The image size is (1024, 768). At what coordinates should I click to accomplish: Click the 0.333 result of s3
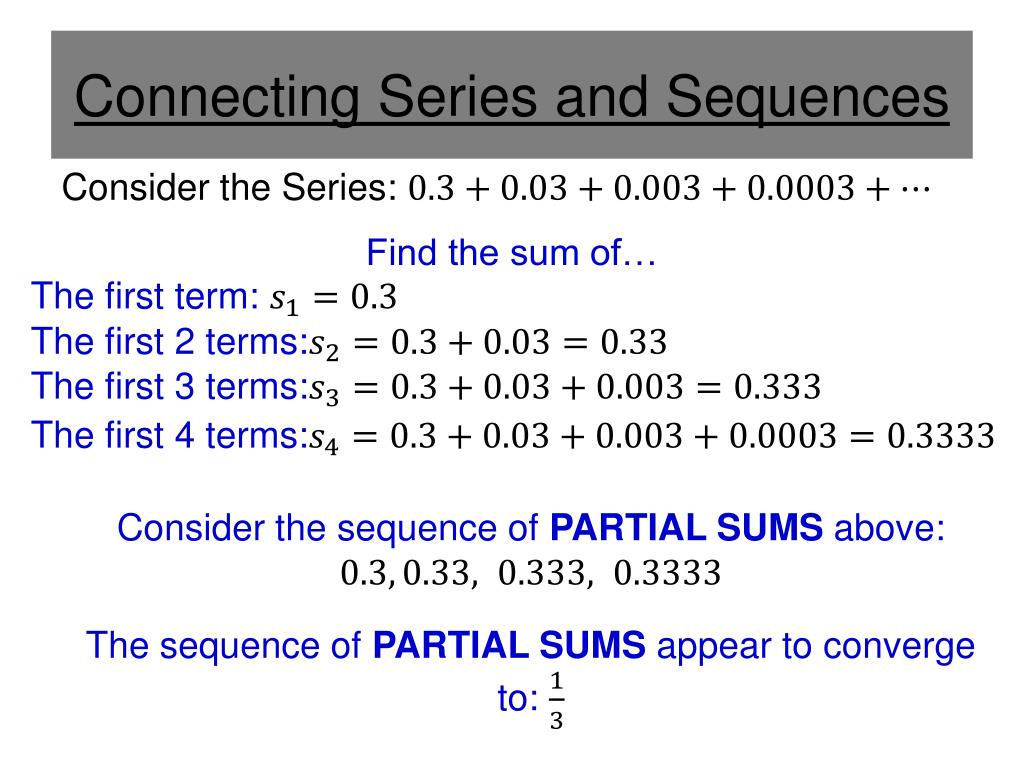click(x=777, y=387)
